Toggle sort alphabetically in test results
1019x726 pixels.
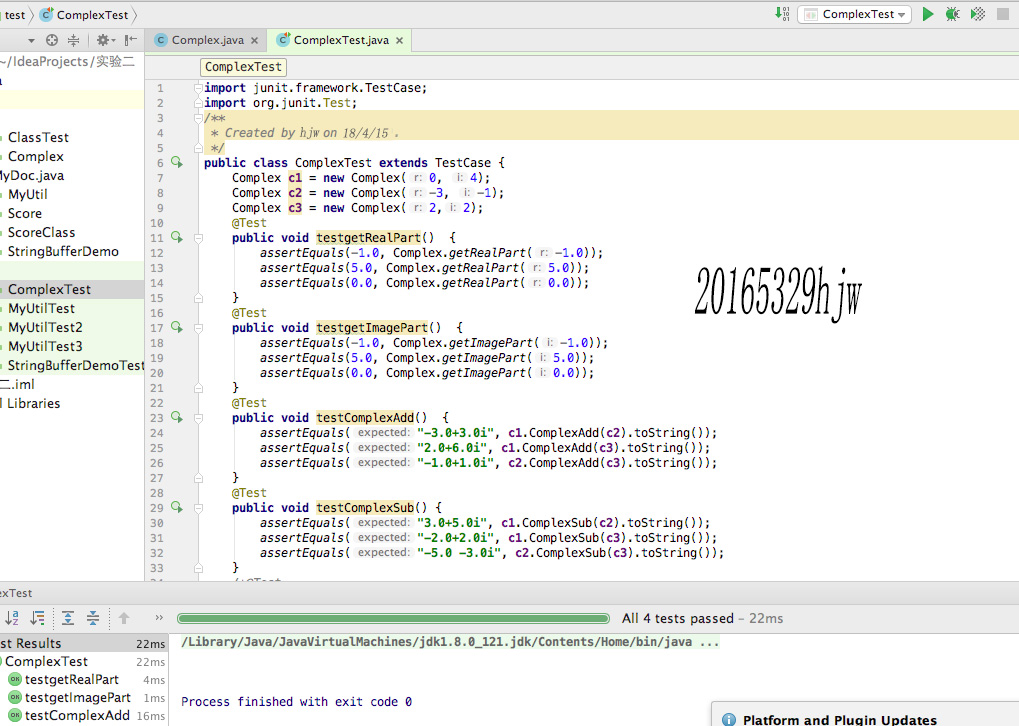pyautogui.click(x=12, y=618)
